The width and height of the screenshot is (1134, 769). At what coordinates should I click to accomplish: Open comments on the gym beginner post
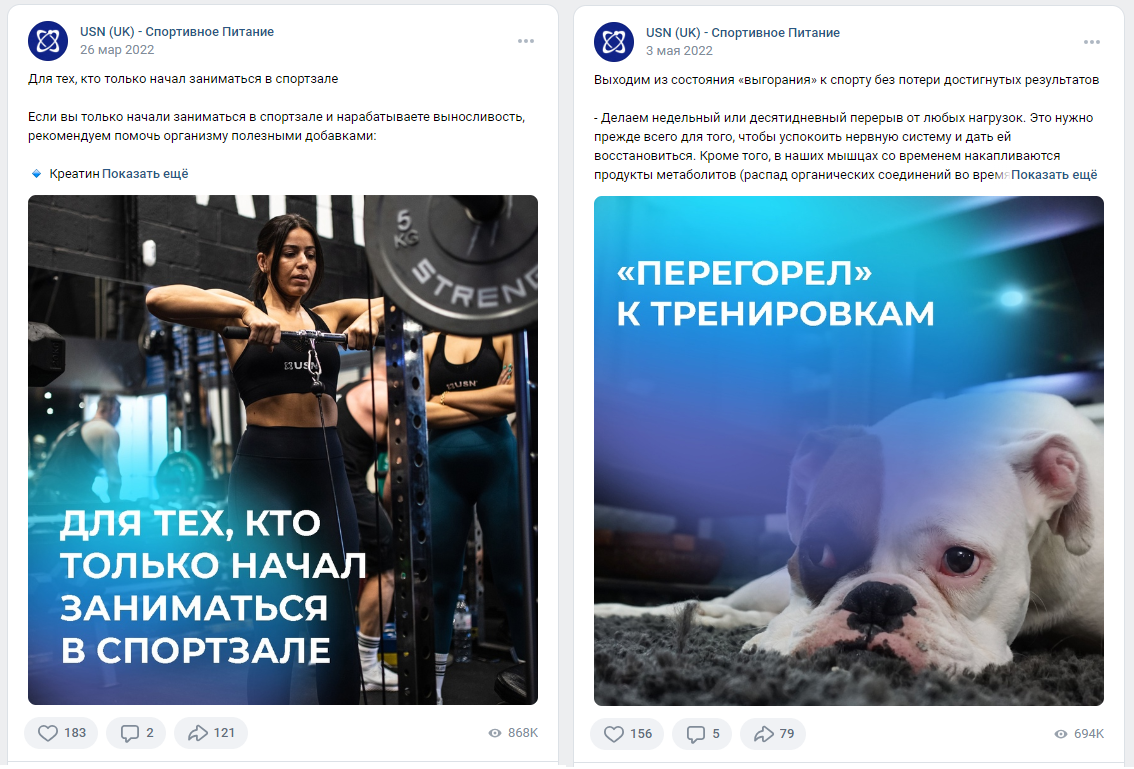[136, 733]
